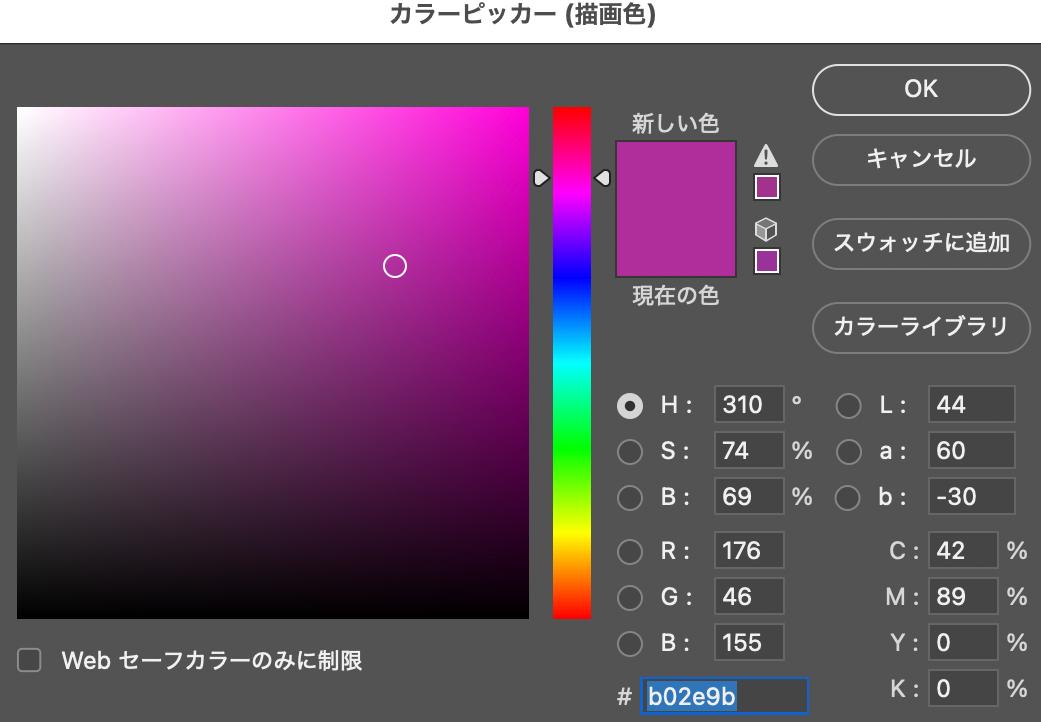Click the G field showing 46
This screenshot has height=722, width=1041.
tap(749, 596)
